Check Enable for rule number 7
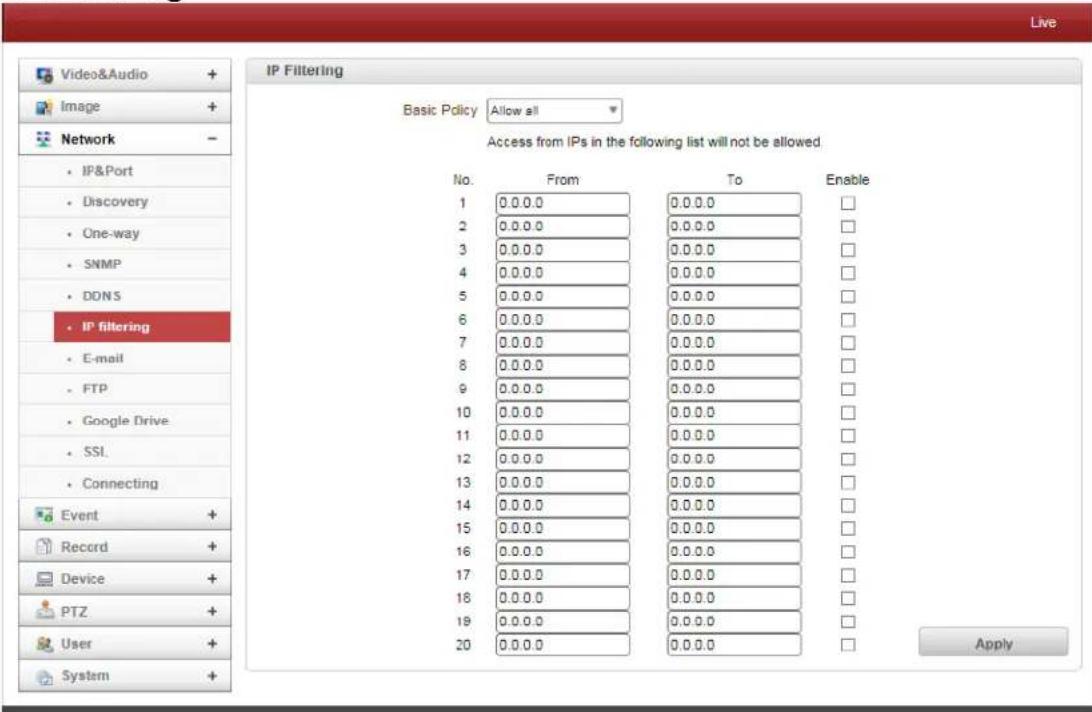The height and width of the screenshot is (712, 1092). coord(848,343)
